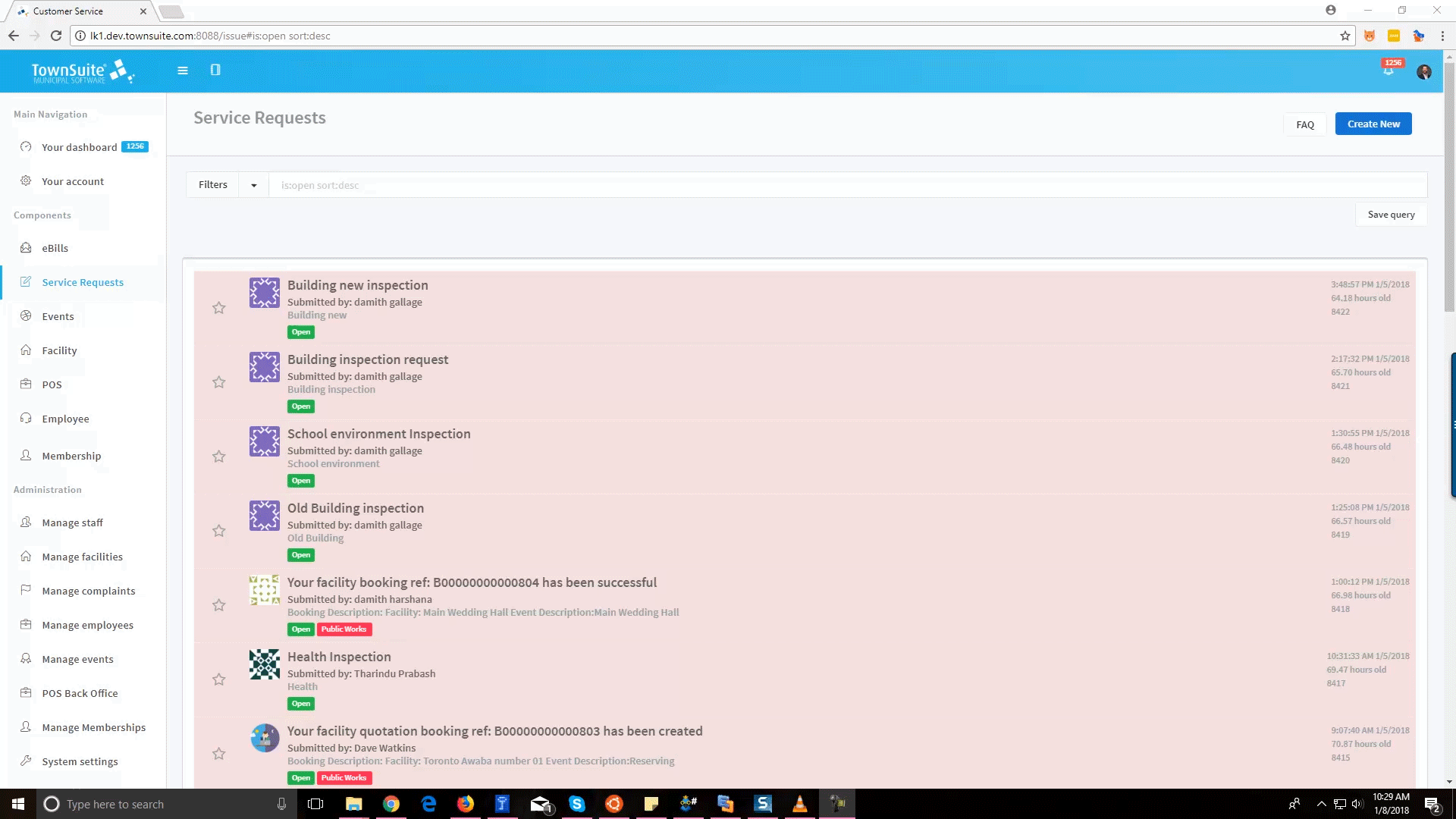Click the FAQ button
This screenshot has width=1456, height=819.
pos(1305,124)
